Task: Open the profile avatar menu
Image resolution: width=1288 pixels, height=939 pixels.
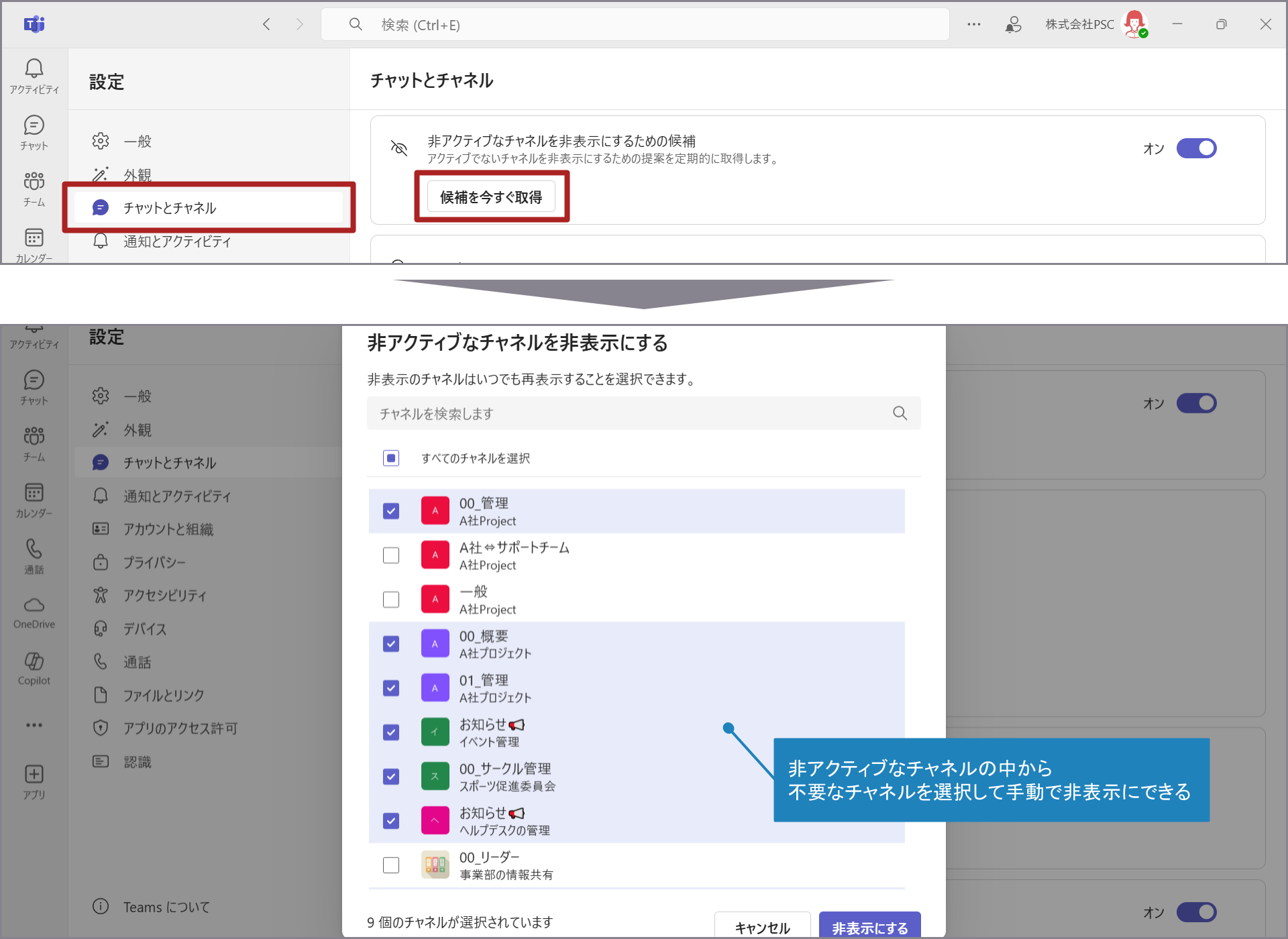Action: click(1135, 25)
